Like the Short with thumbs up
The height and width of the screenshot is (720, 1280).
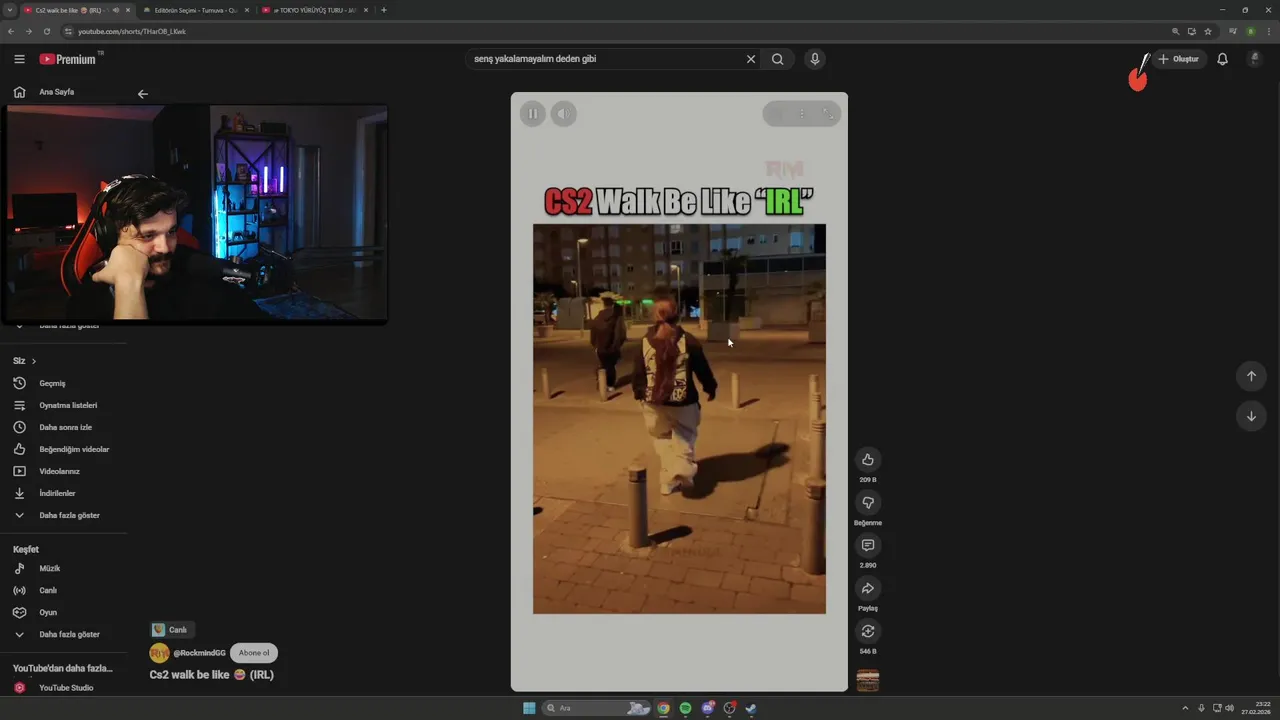coord(868,460)
